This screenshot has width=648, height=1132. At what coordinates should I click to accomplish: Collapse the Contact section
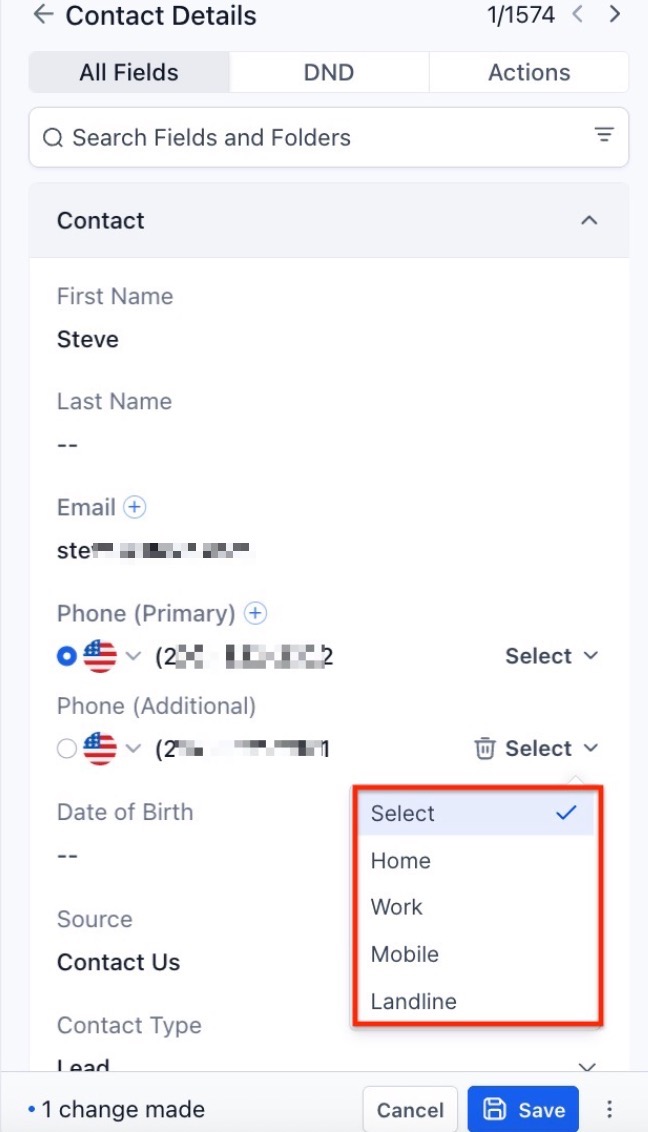pyautogui.click(x=589, y=220)
